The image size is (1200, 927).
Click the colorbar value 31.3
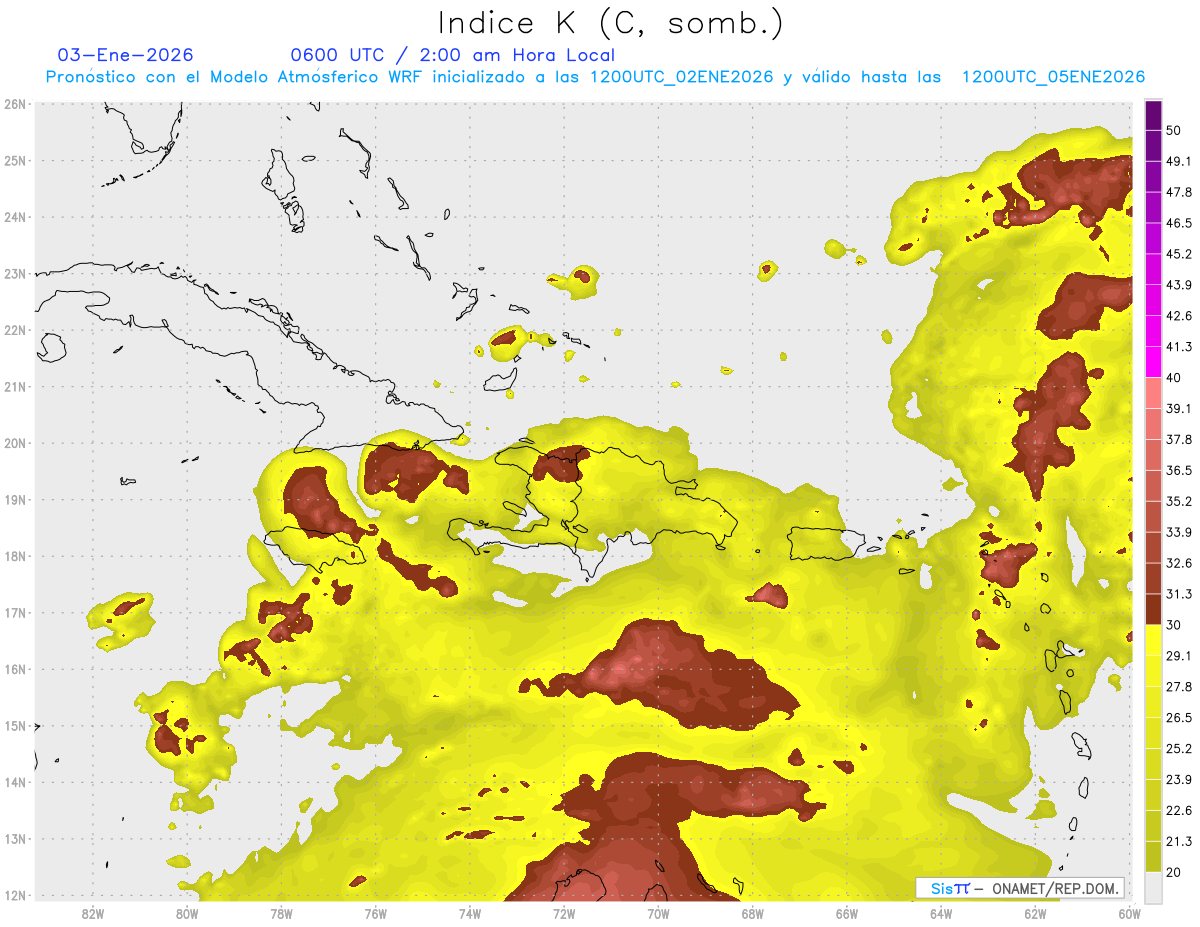pyautogui.click(x=1178, y=594)
